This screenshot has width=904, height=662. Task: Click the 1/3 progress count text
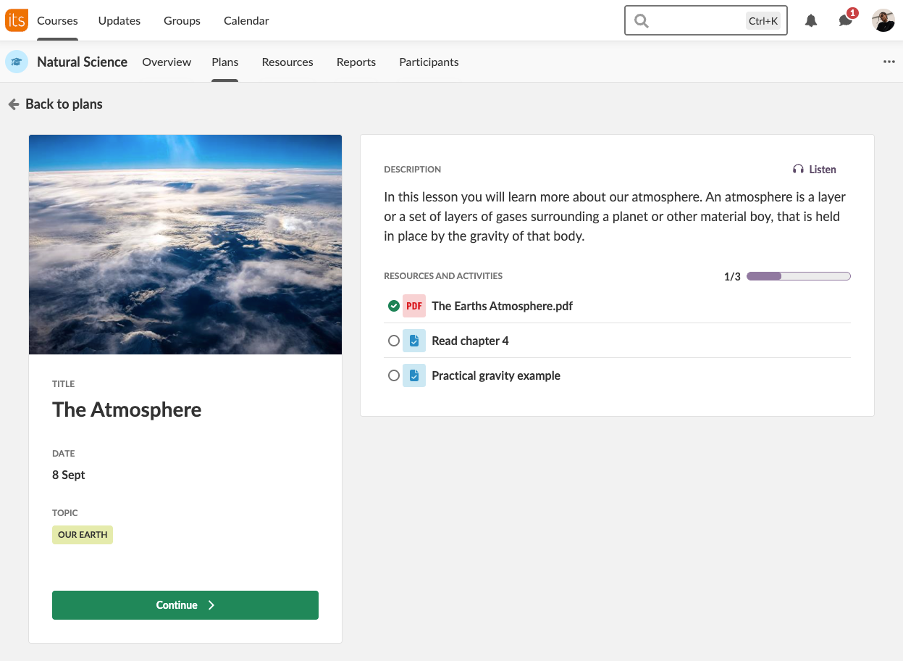click(x=732, y=277)
